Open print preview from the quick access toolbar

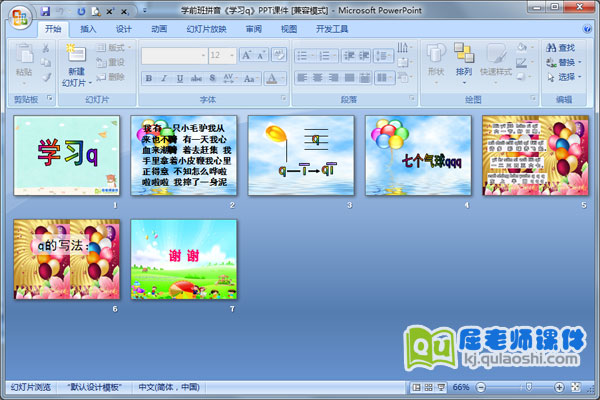pos(95,11)
